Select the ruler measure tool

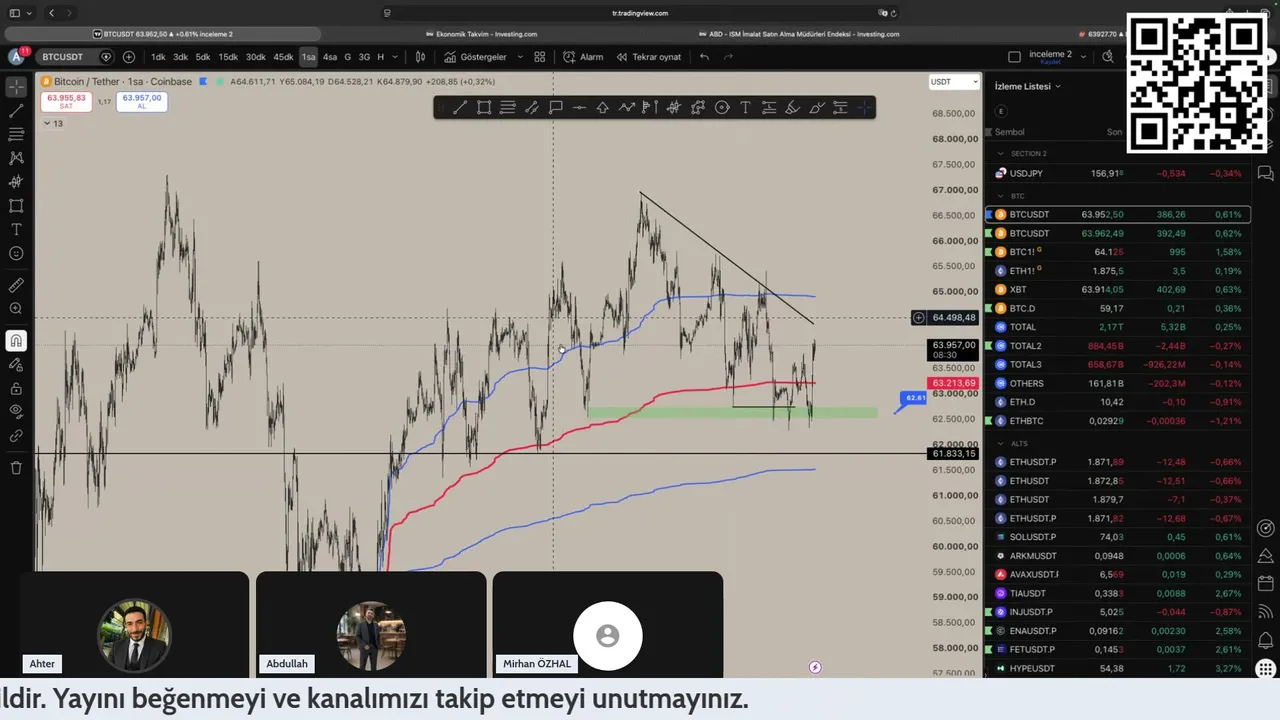pyautogui.click(x=16, y=285)
